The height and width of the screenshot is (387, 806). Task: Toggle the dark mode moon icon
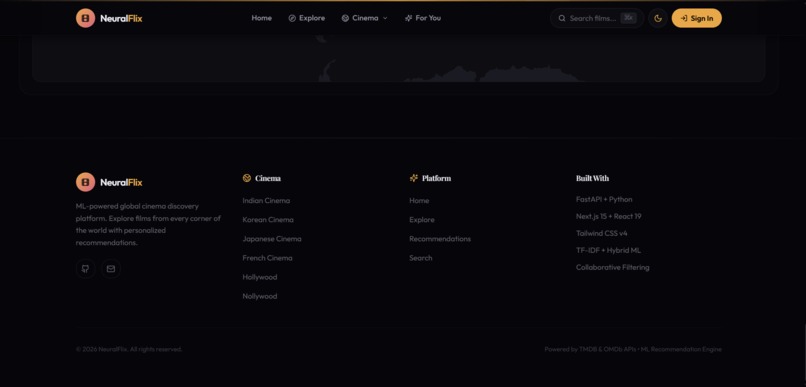click(x=657, y=19)
